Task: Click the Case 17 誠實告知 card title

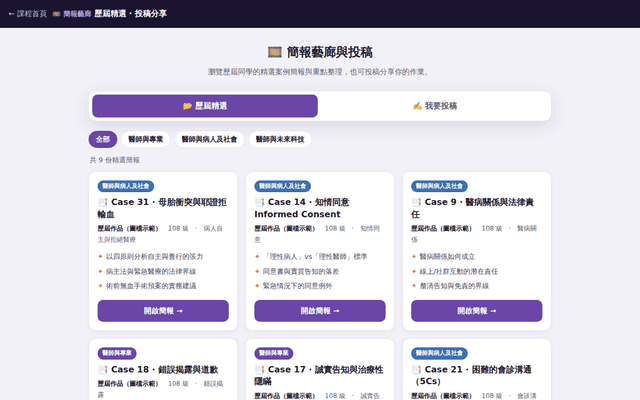Action: [x=319, y=376]
